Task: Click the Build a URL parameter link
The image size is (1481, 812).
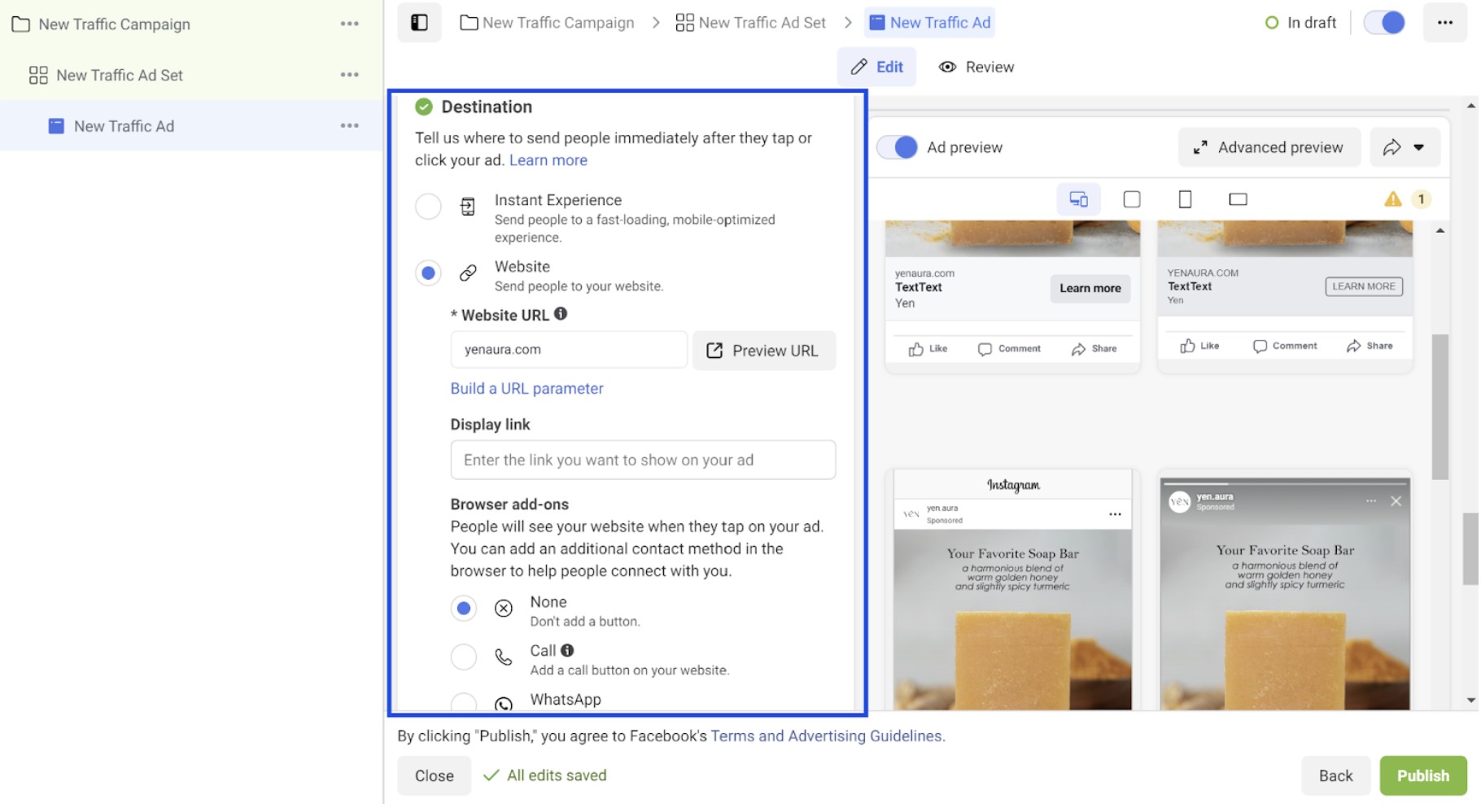Action: pos(526,388)
